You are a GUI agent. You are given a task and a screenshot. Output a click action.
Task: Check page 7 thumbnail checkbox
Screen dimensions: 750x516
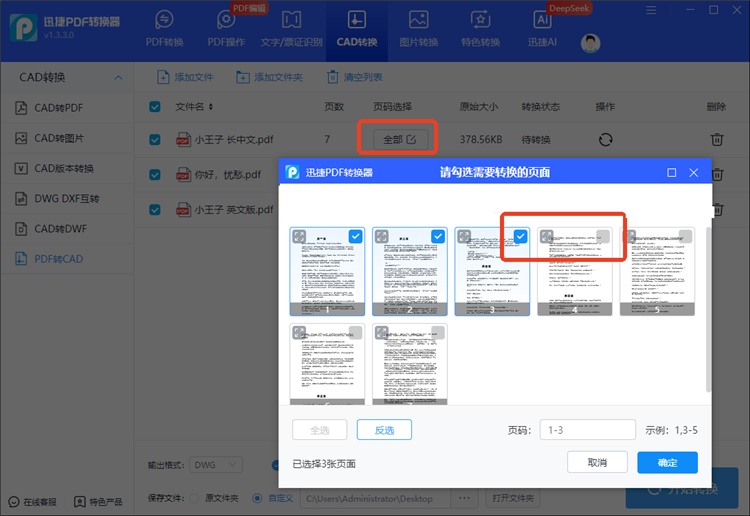coord(438,332)
